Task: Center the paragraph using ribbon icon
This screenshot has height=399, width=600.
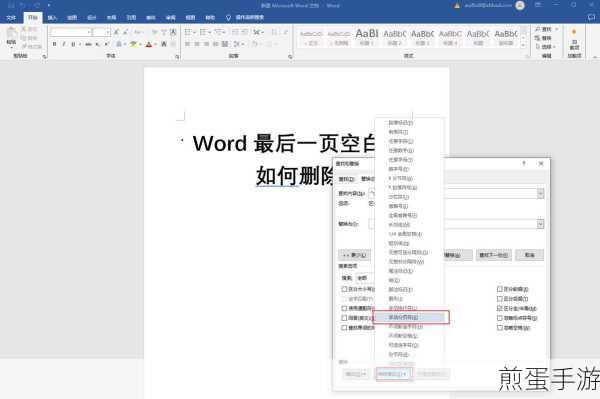Action: click(197, 44)
